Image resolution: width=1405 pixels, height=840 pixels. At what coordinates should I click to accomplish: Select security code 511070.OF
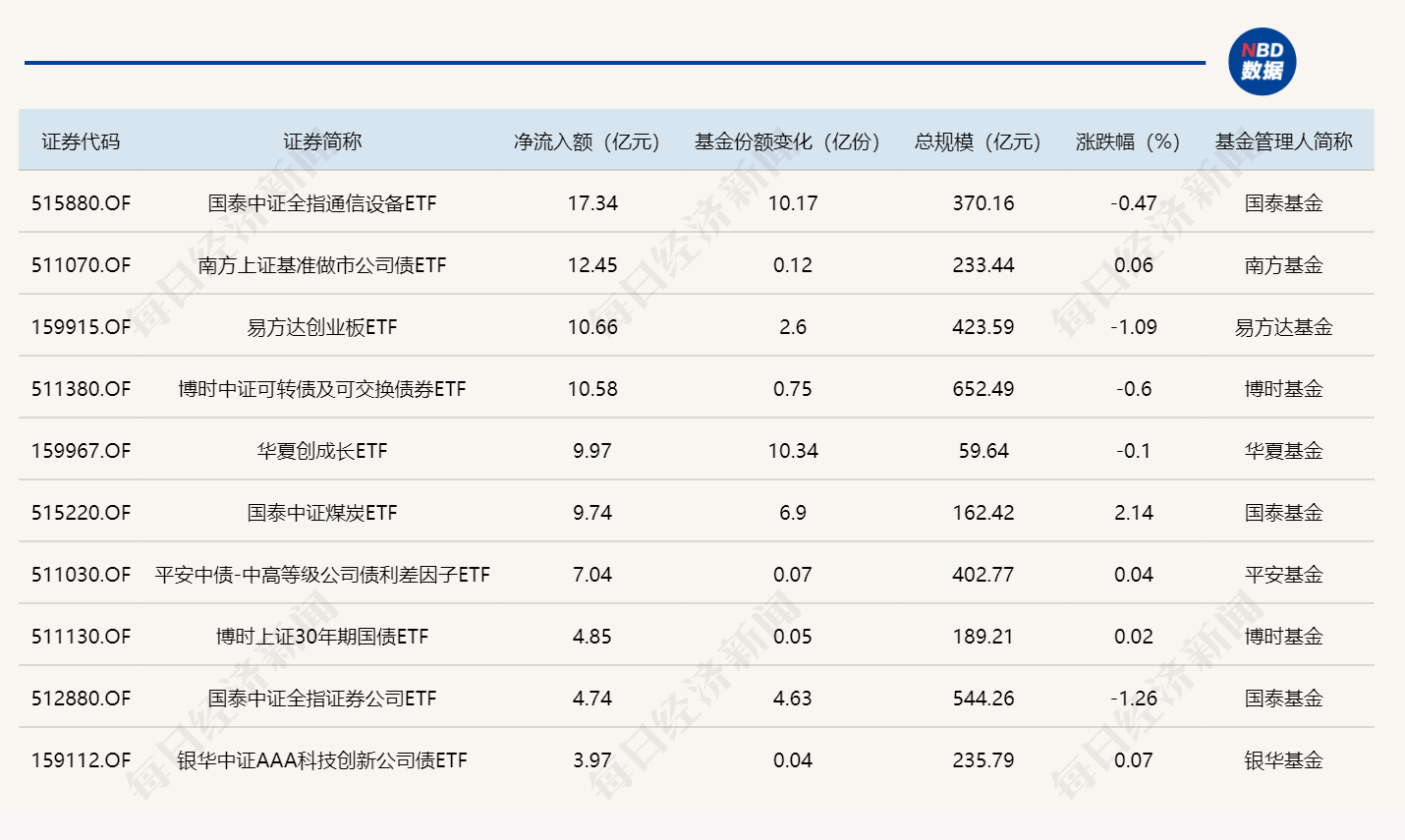[x=81, y=265]
